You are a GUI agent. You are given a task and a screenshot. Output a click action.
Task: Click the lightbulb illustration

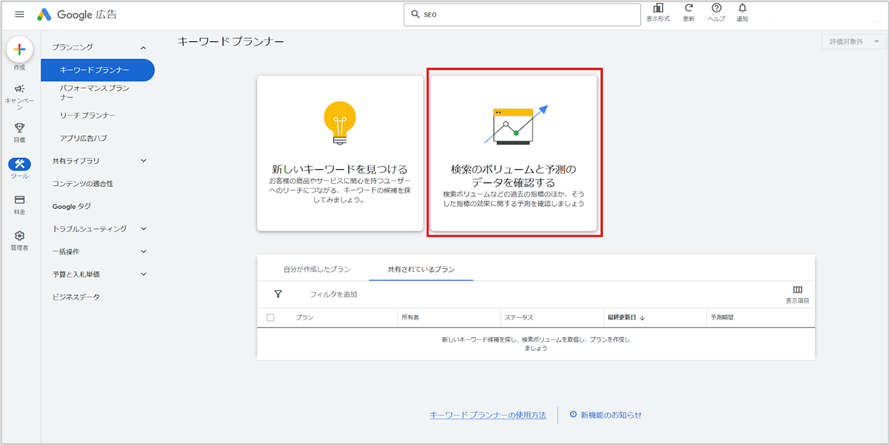339,124
